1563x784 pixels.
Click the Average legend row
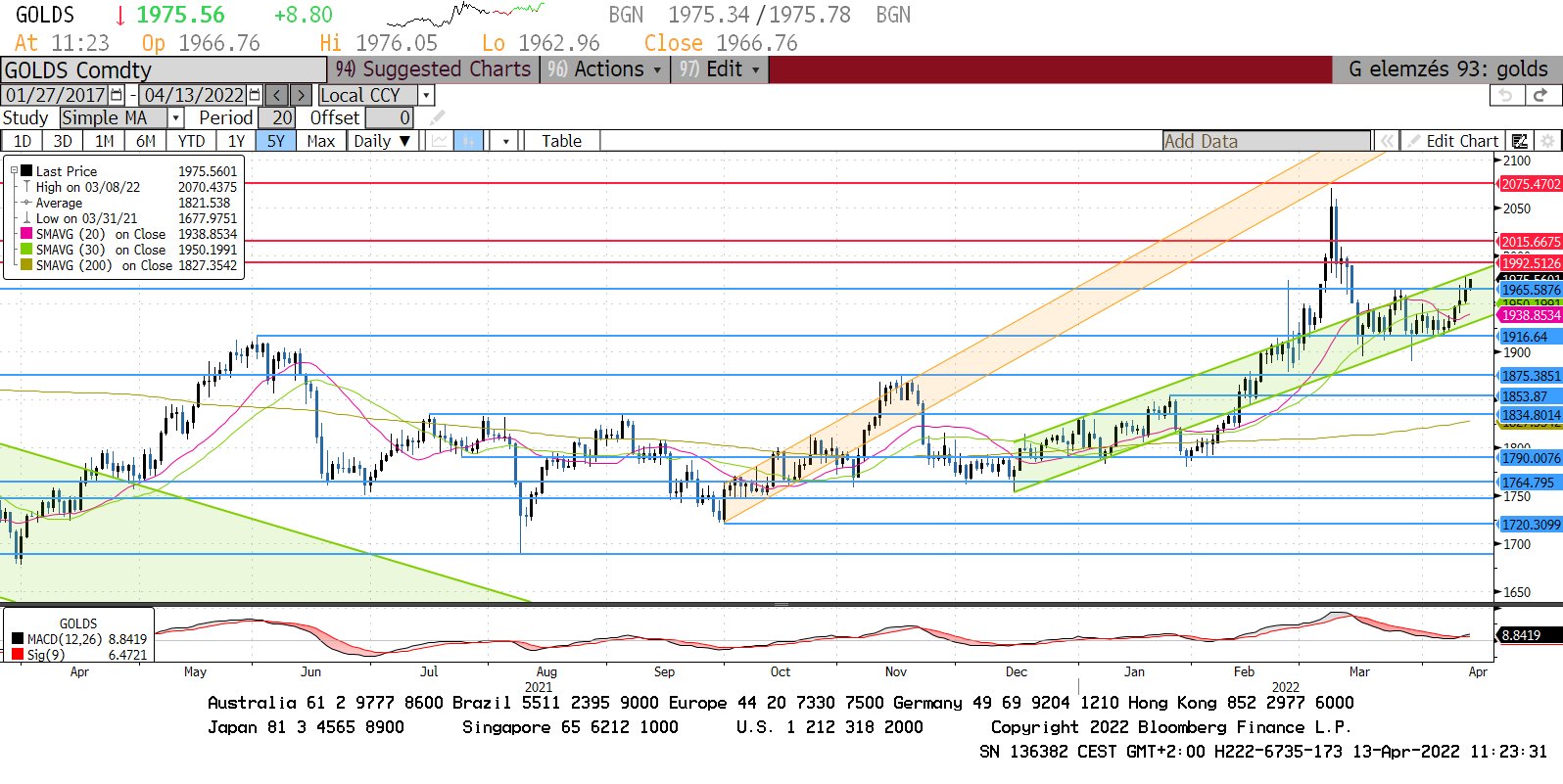coord(129,203)
